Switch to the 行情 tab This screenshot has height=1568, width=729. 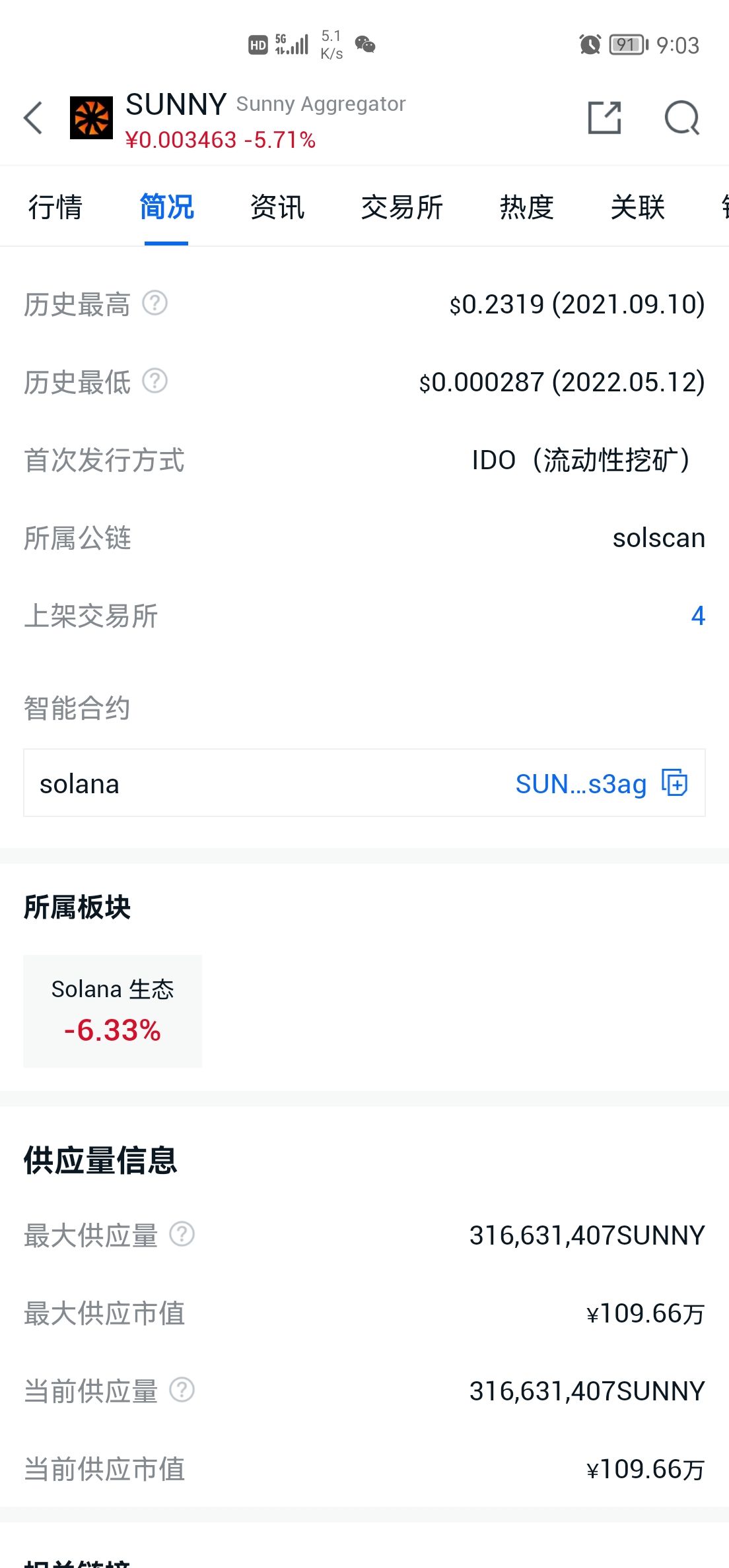(x=55, y=207)
